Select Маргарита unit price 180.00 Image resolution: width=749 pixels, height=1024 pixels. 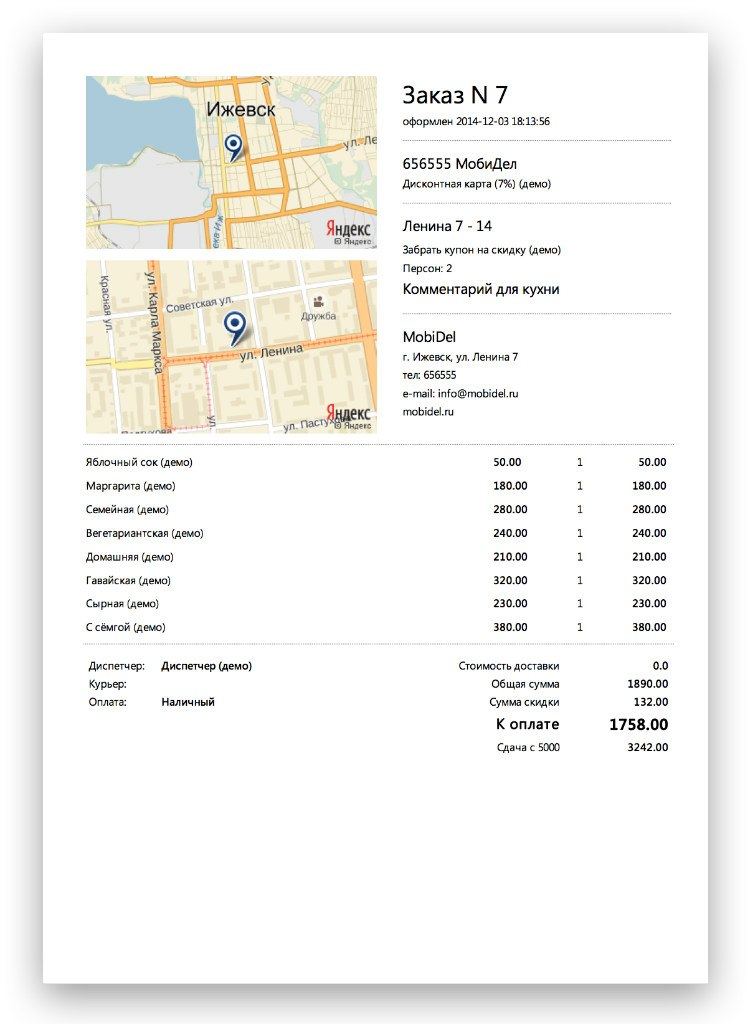pos(510,486)
